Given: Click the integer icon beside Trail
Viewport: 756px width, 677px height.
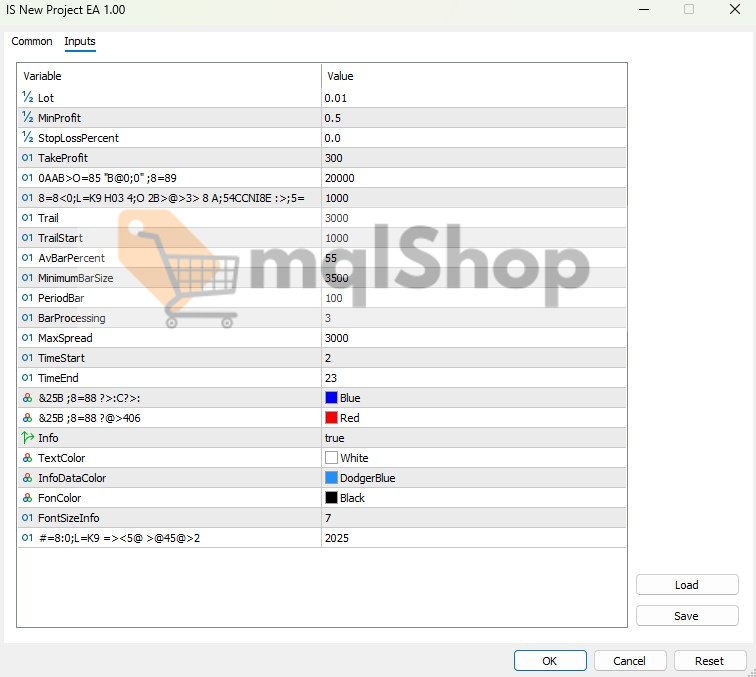Looking at the screenshot, I should (x=27, y=217).
